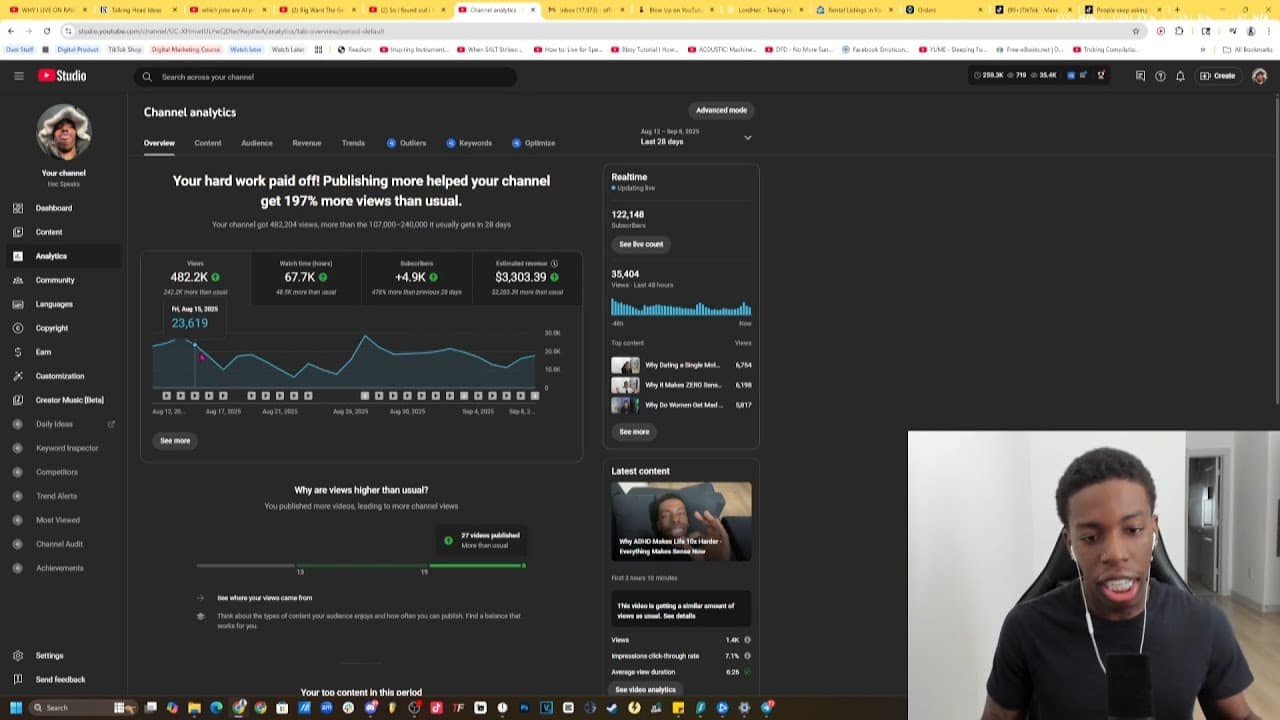Open Most Viewed in the sidebar
1280x720 pixels.
[x=63, y=520]
